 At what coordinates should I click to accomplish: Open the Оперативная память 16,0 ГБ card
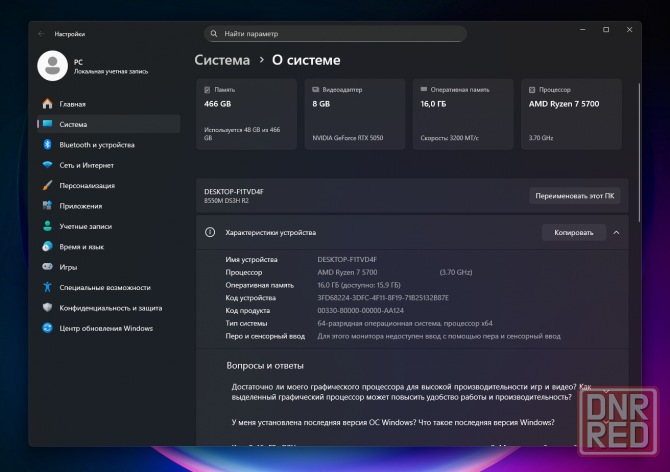pyautogui.click(x=463, y=114)
